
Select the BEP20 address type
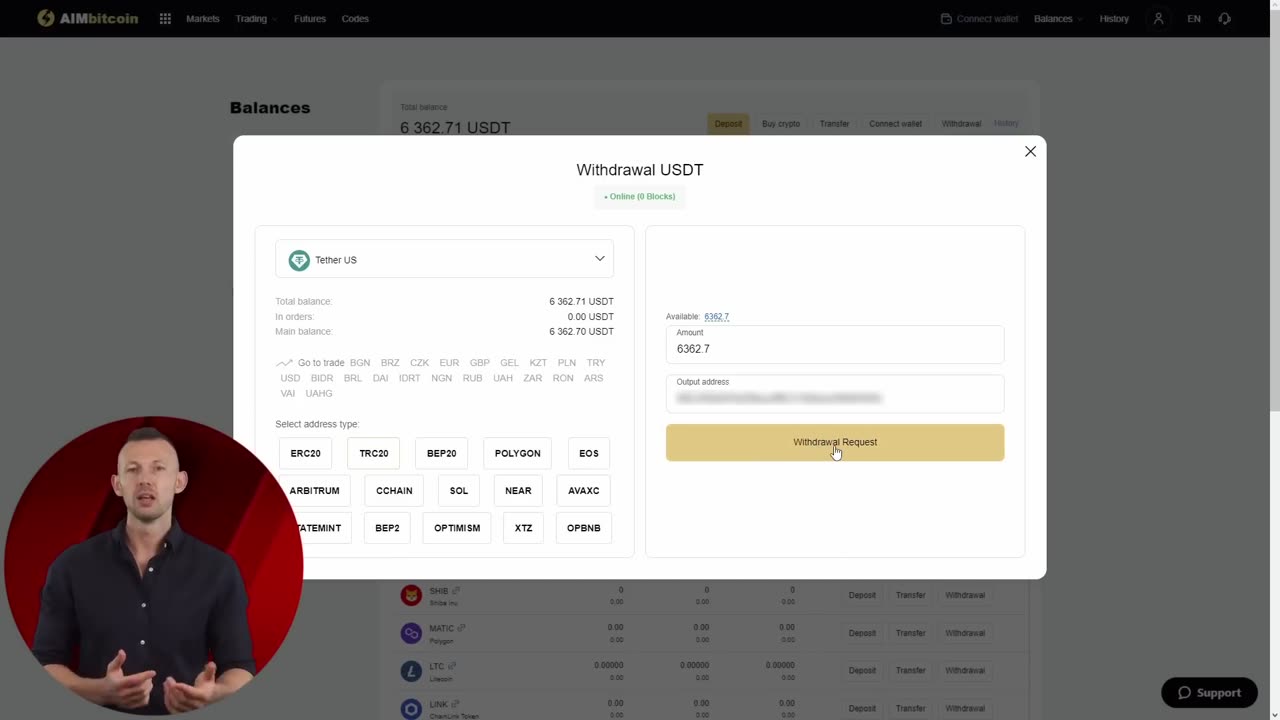click(x=441, y=453)
